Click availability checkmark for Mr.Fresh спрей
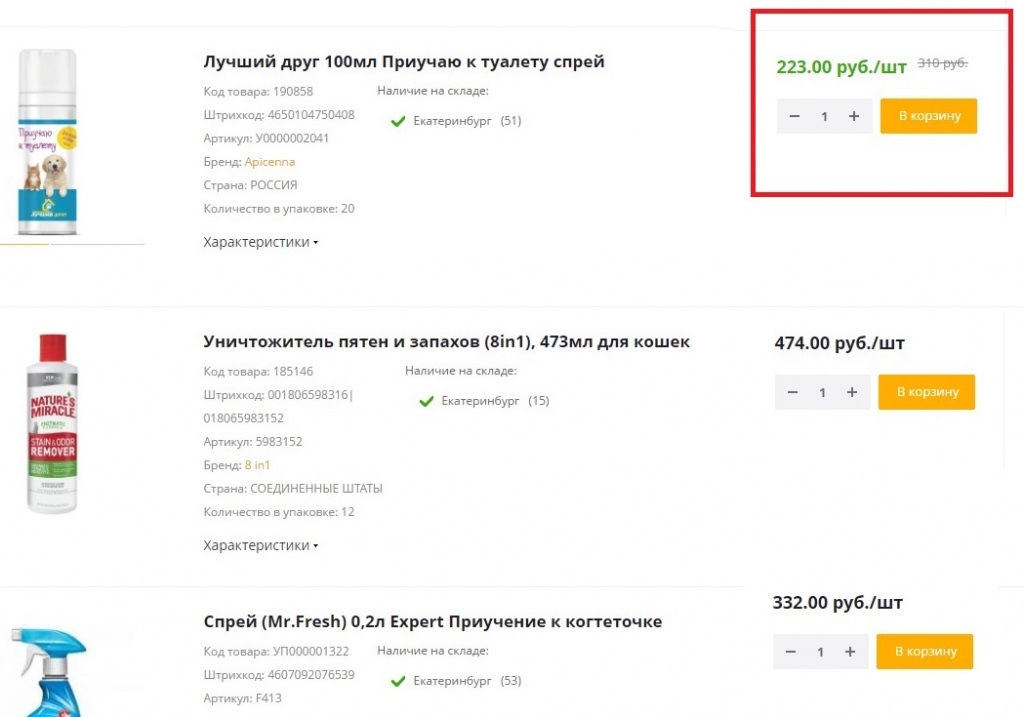The image size is (1024, 717). point(397,680)
